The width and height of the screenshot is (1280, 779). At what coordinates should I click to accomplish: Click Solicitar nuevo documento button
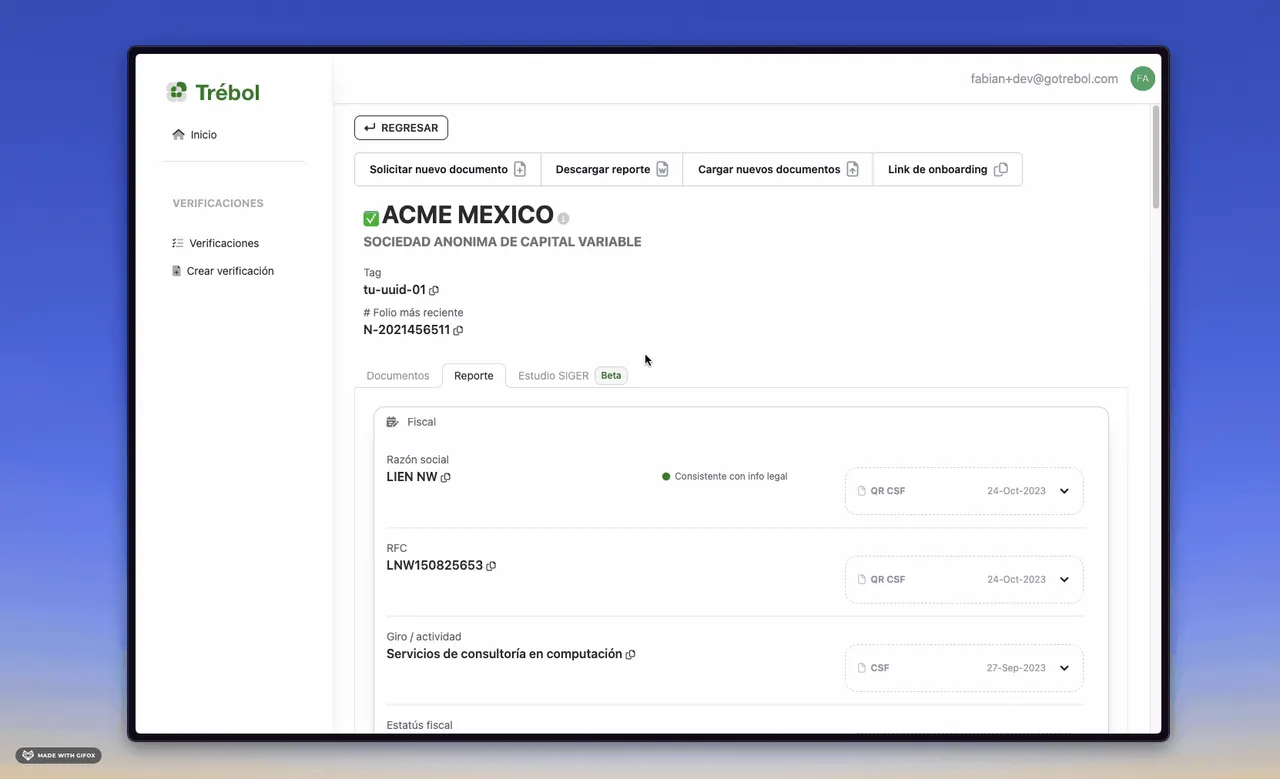point(448,169)
